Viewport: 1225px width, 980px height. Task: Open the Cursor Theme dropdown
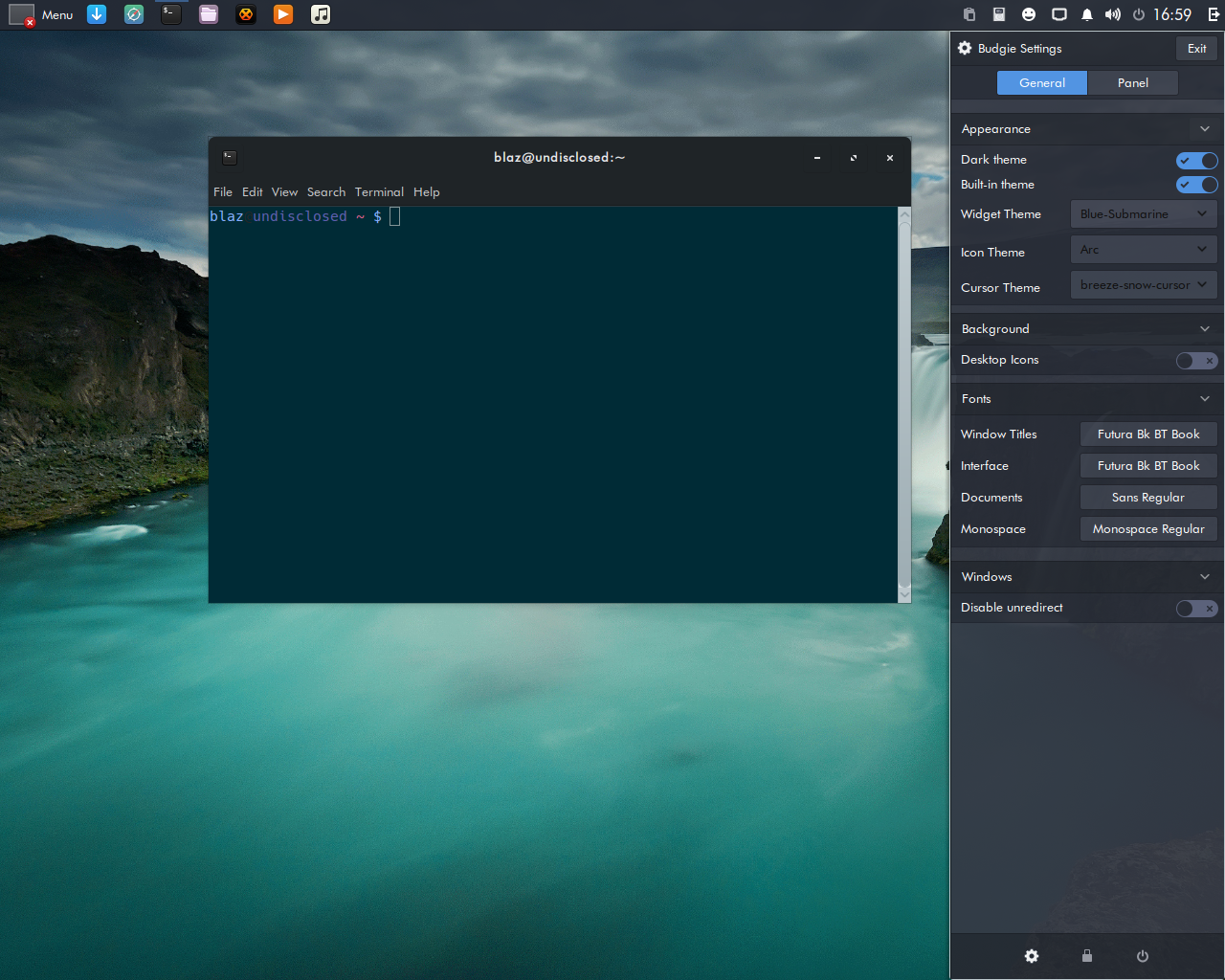pos(1144,284)
